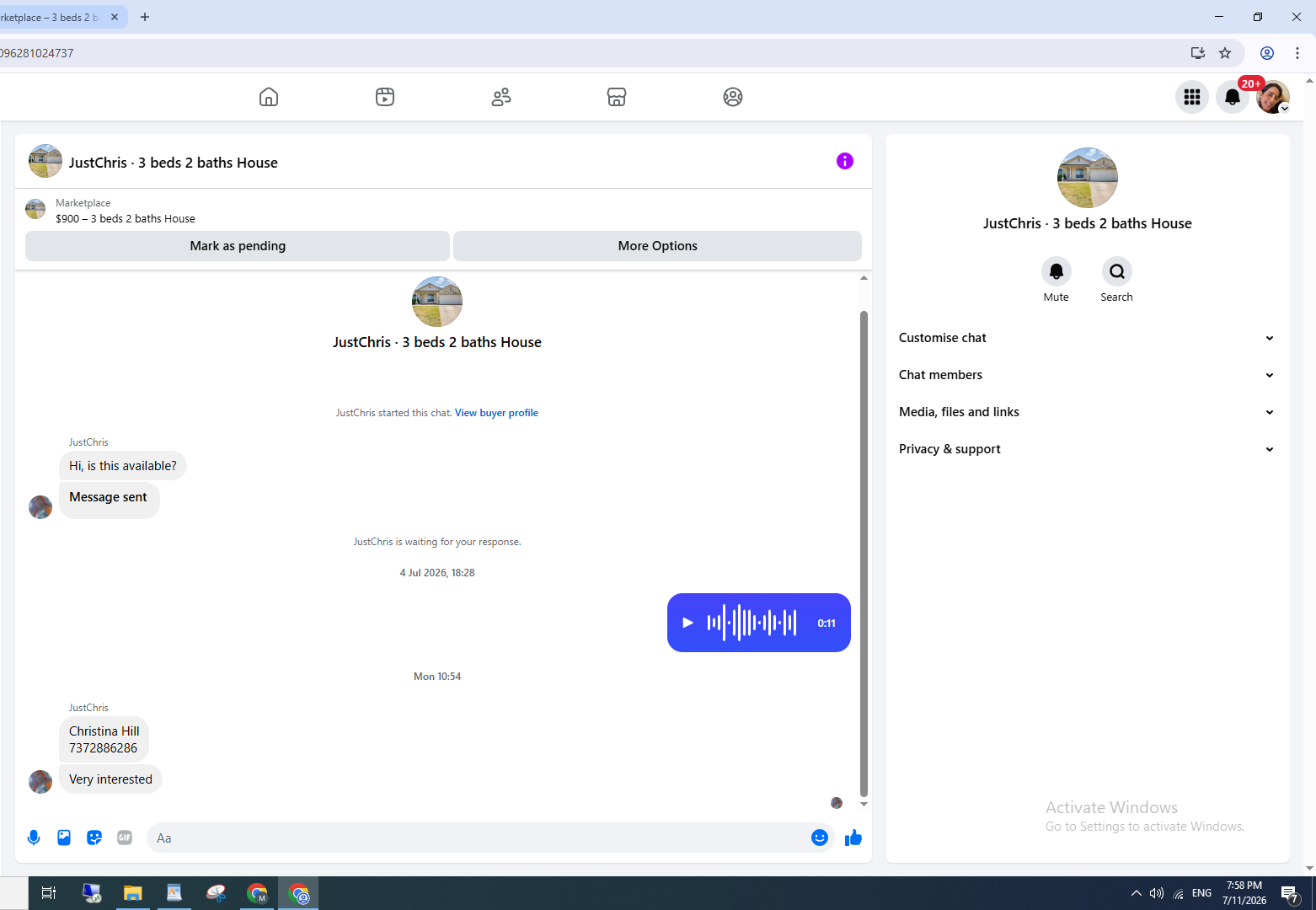Open the View buyer profile link
1316x910 pixels.
tap(496, 413)
